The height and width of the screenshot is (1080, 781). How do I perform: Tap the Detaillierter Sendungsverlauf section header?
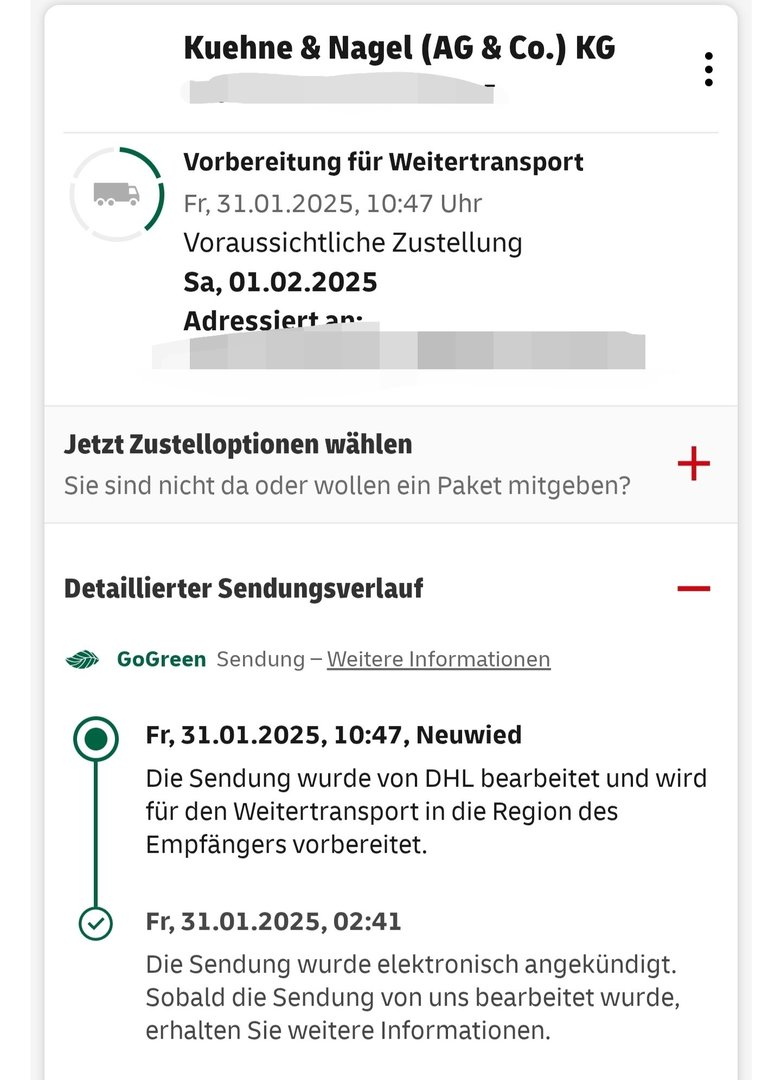[x=244, y=588]
